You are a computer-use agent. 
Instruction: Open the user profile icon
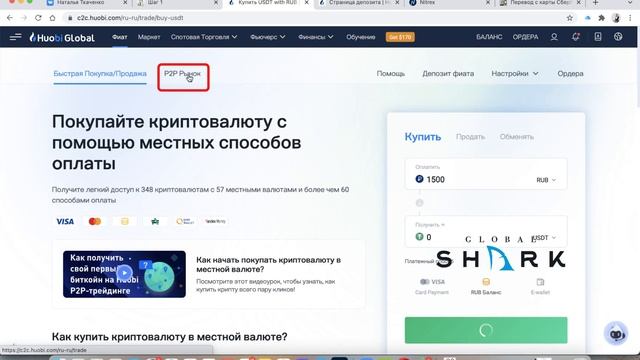tap(554, 37)
